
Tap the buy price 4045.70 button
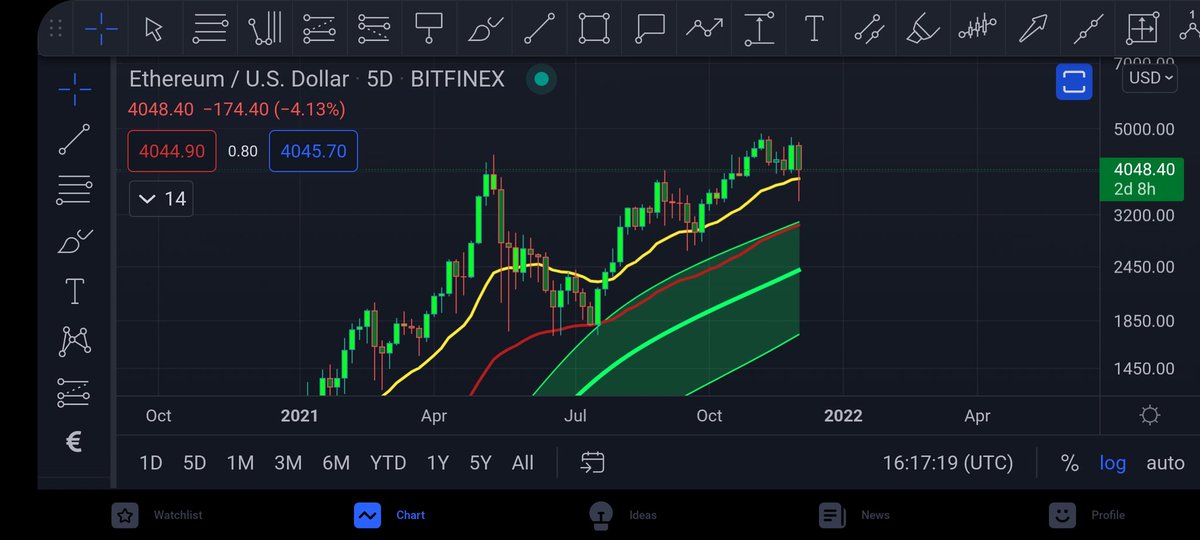click(x=313, y=151)
